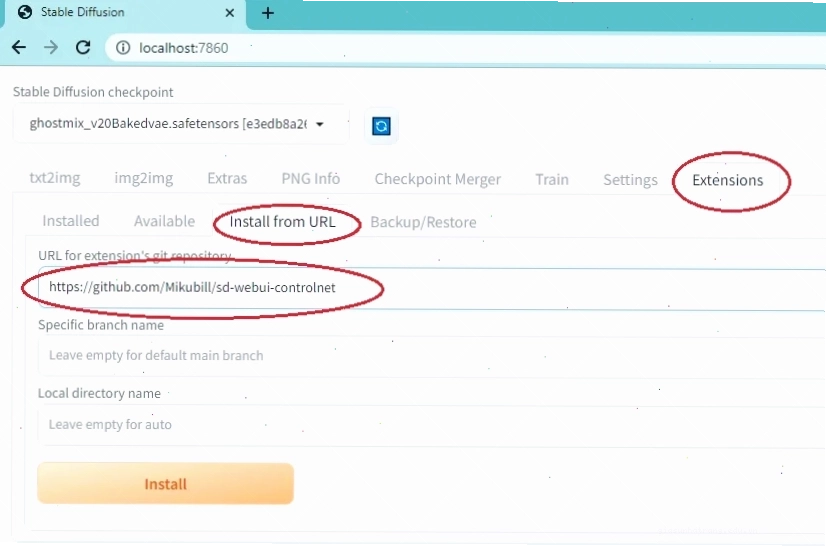
Task: Open the Checkpoint Merger tab
Action: (x=438, y=180)
